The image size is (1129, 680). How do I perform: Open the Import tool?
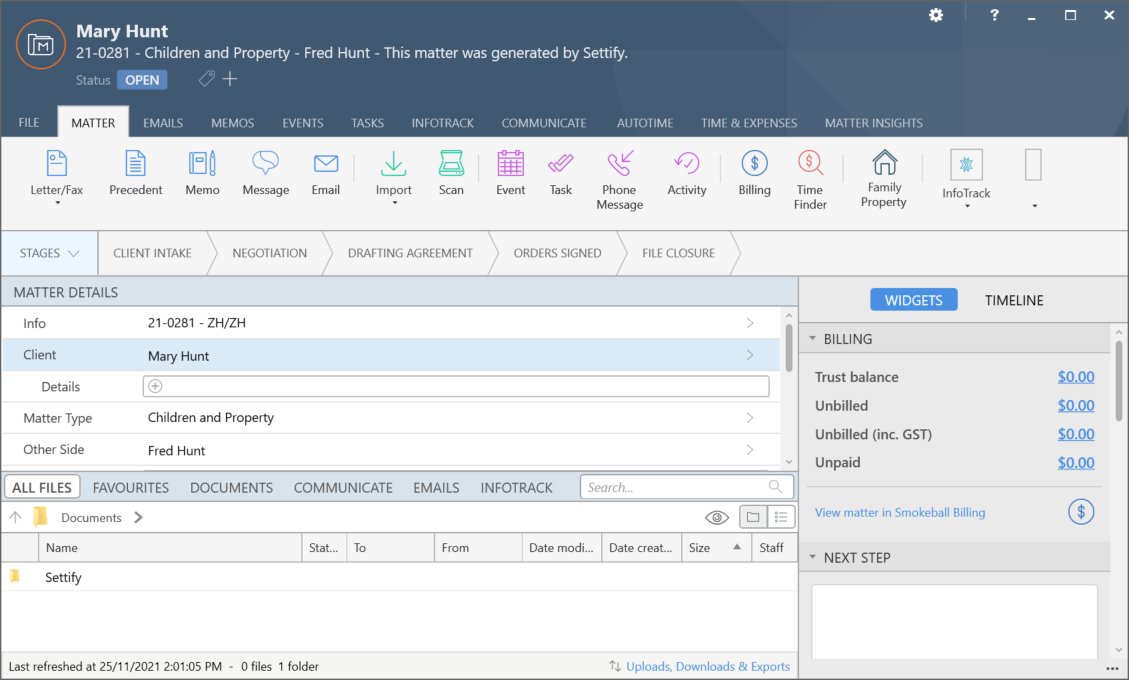[393, 176]
